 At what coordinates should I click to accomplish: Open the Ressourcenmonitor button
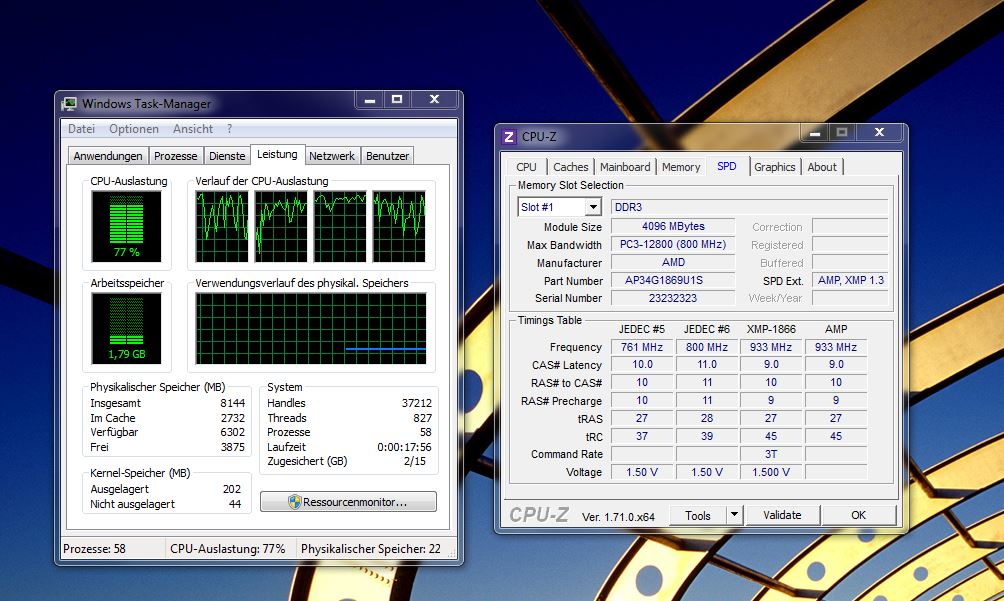point(348,502)
